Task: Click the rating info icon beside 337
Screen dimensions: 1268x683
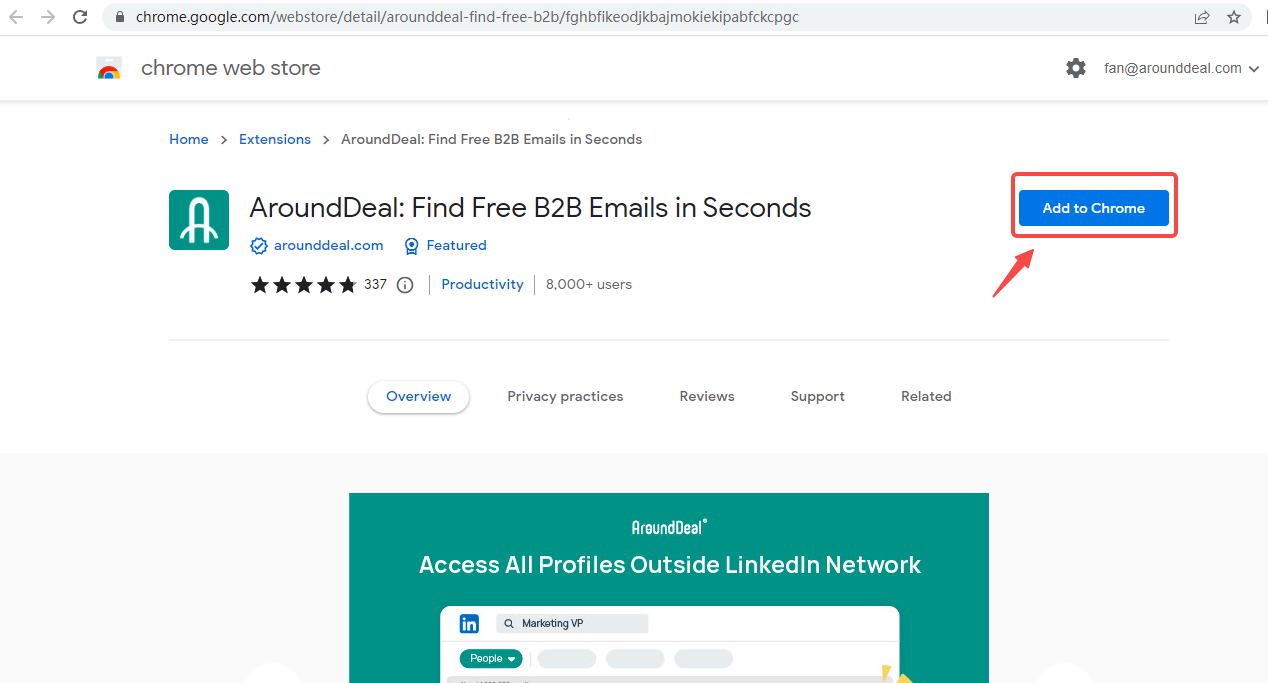Action: [405, 285]
